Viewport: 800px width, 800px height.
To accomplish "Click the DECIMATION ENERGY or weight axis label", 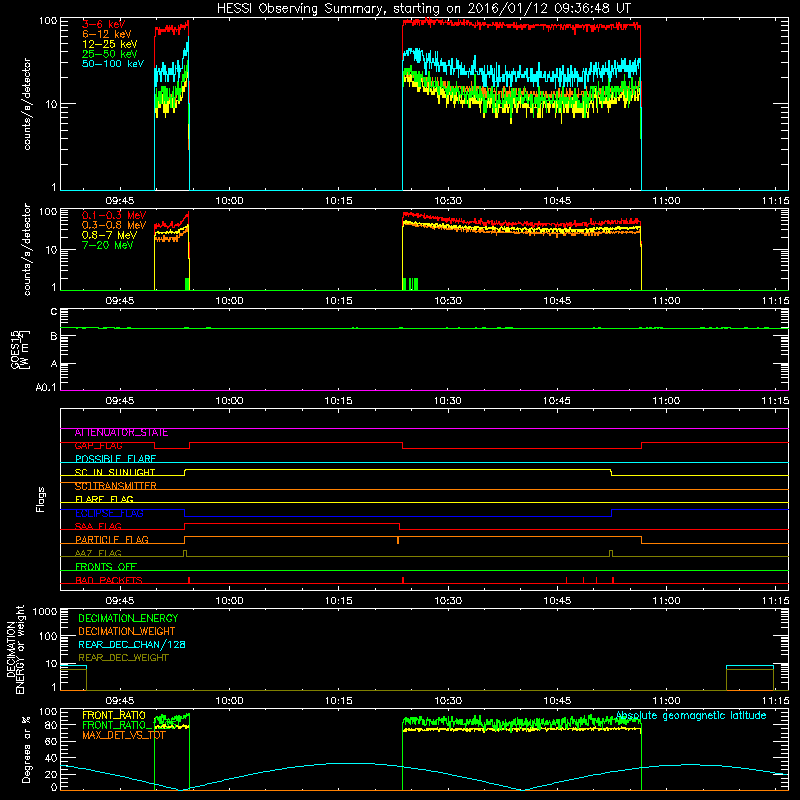I will [x=15, y=650].
